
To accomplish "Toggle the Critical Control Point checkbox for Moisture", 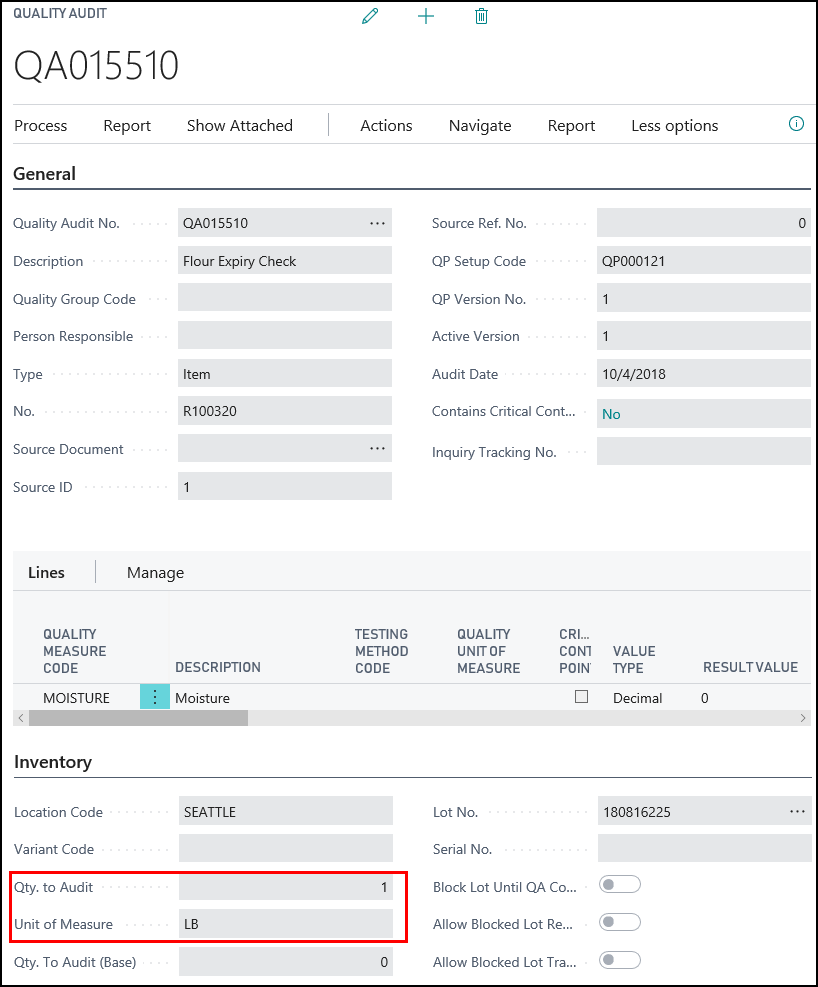I will click(581, 697).
